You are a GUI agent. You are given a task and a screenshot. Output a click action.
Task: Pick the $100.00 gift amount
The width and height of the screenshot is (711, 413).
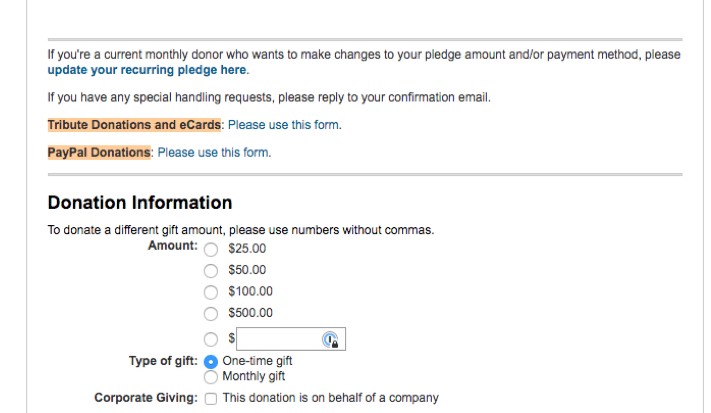(210, 292)
